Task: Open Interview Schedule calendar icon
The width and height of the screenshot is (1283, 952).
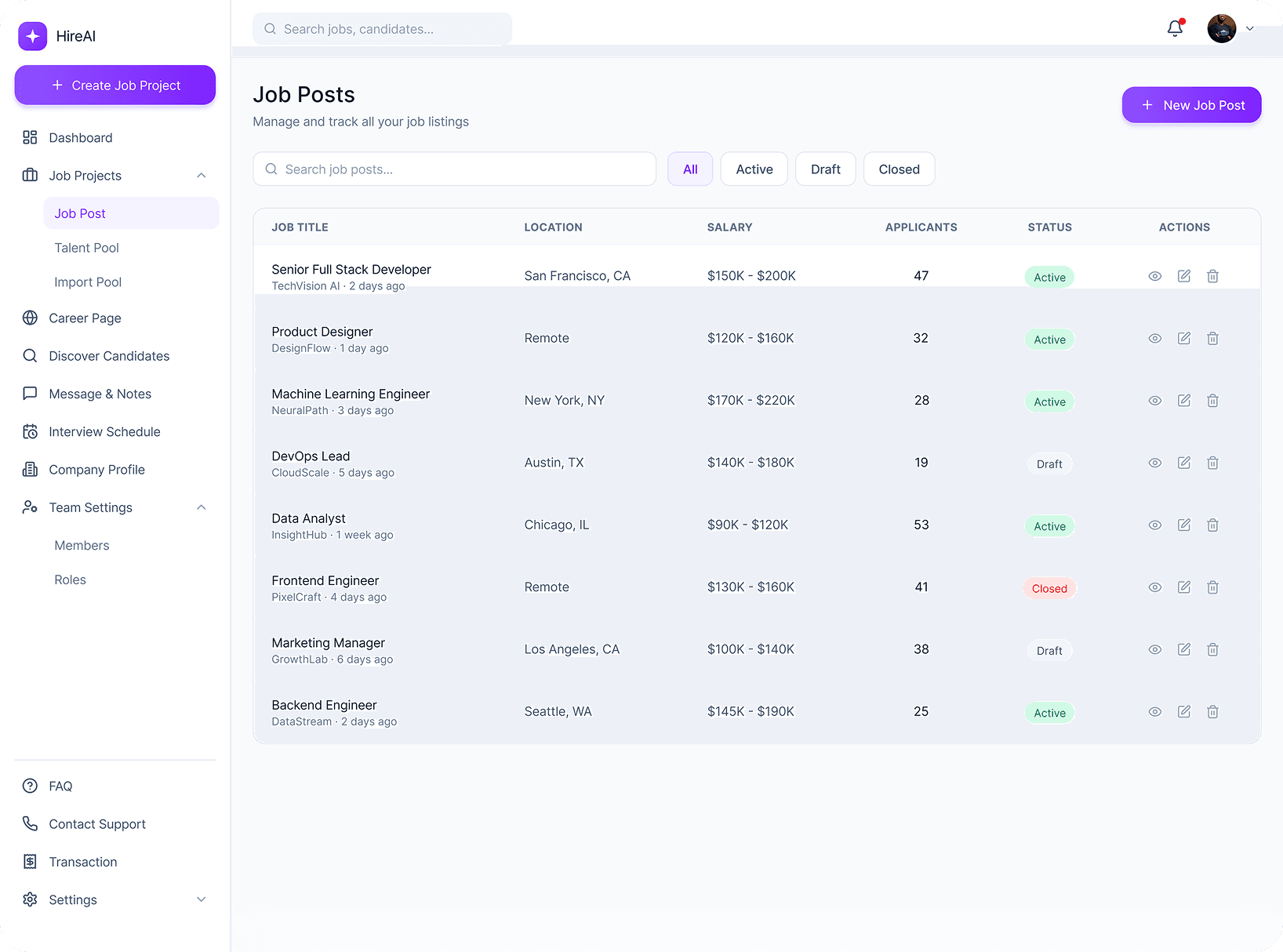Action: coord(30,432)
